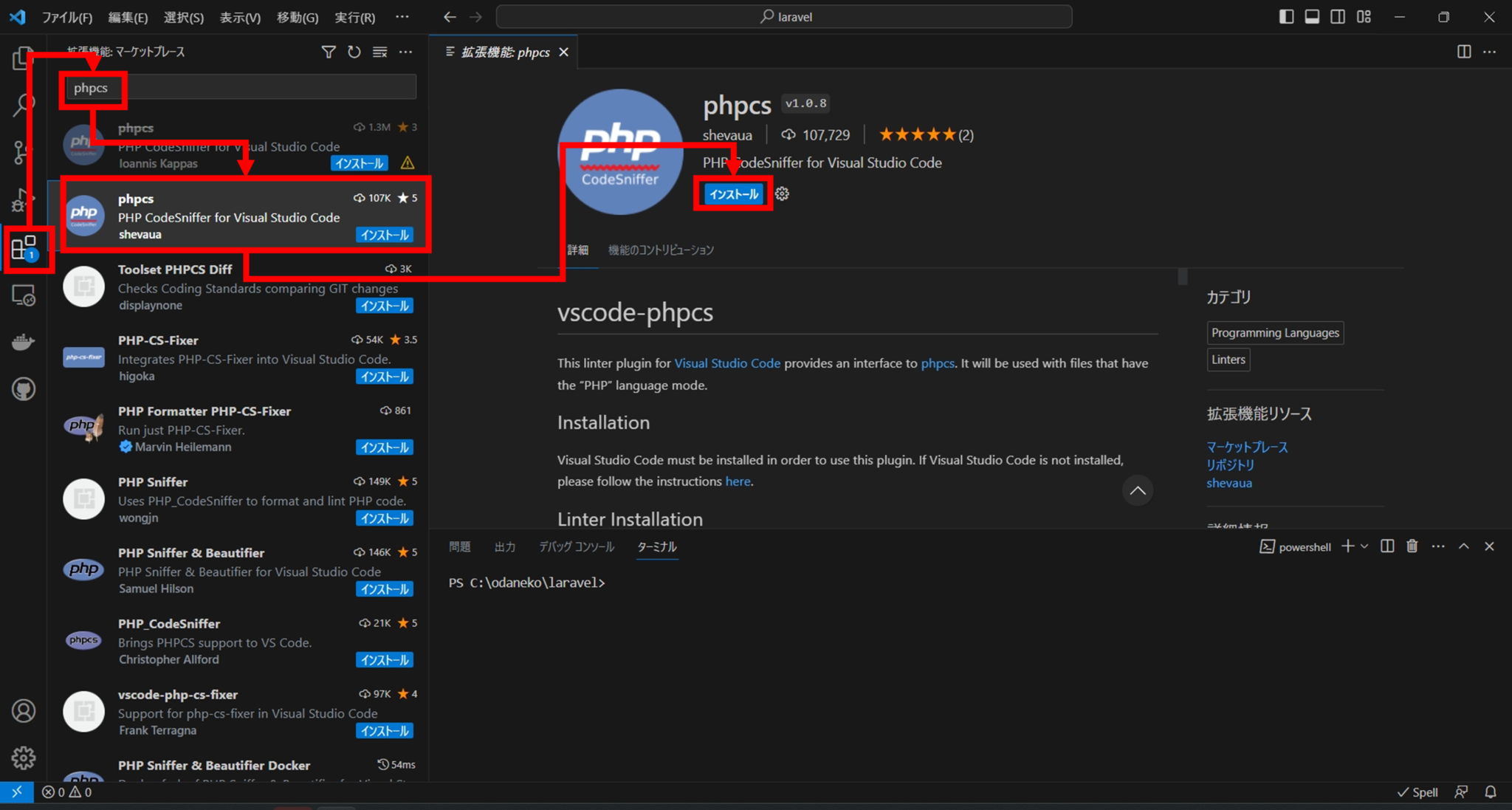Open the Manage gear menu
Screen dimensions: 1512x810
[23, 758]
